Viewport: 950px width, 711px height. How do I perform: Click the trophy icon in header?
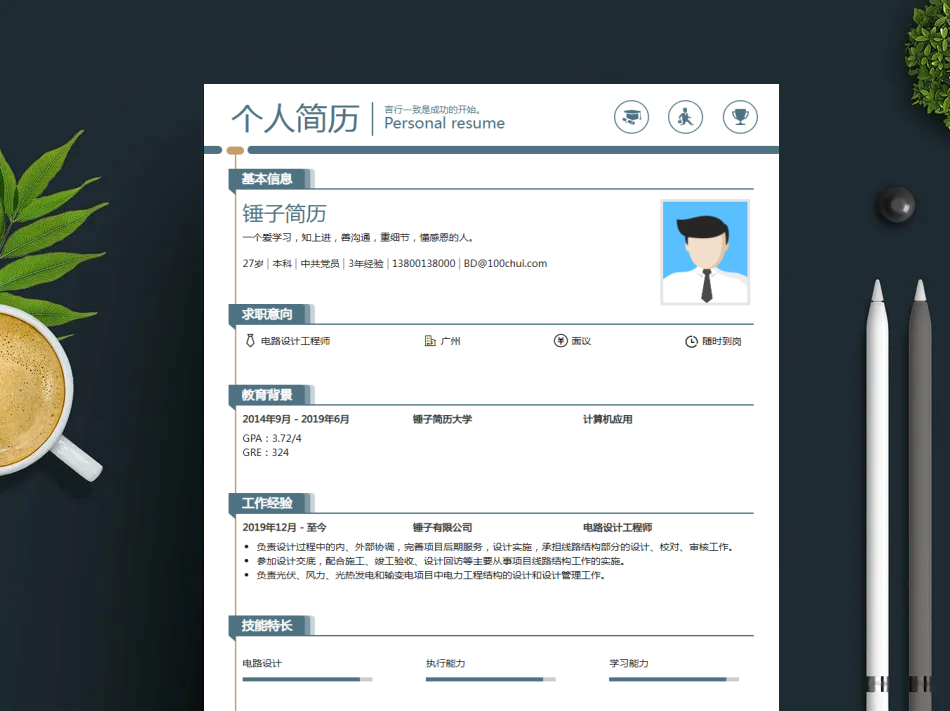(740, 117)
